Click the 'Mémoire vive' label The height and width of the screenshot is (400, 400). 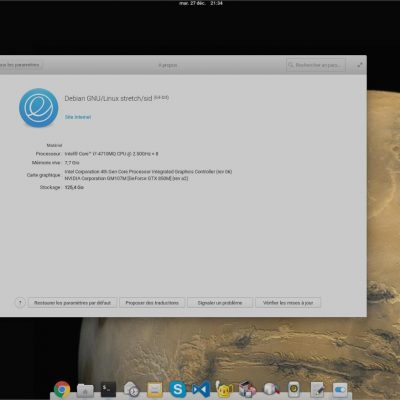(x=46, y=163)
